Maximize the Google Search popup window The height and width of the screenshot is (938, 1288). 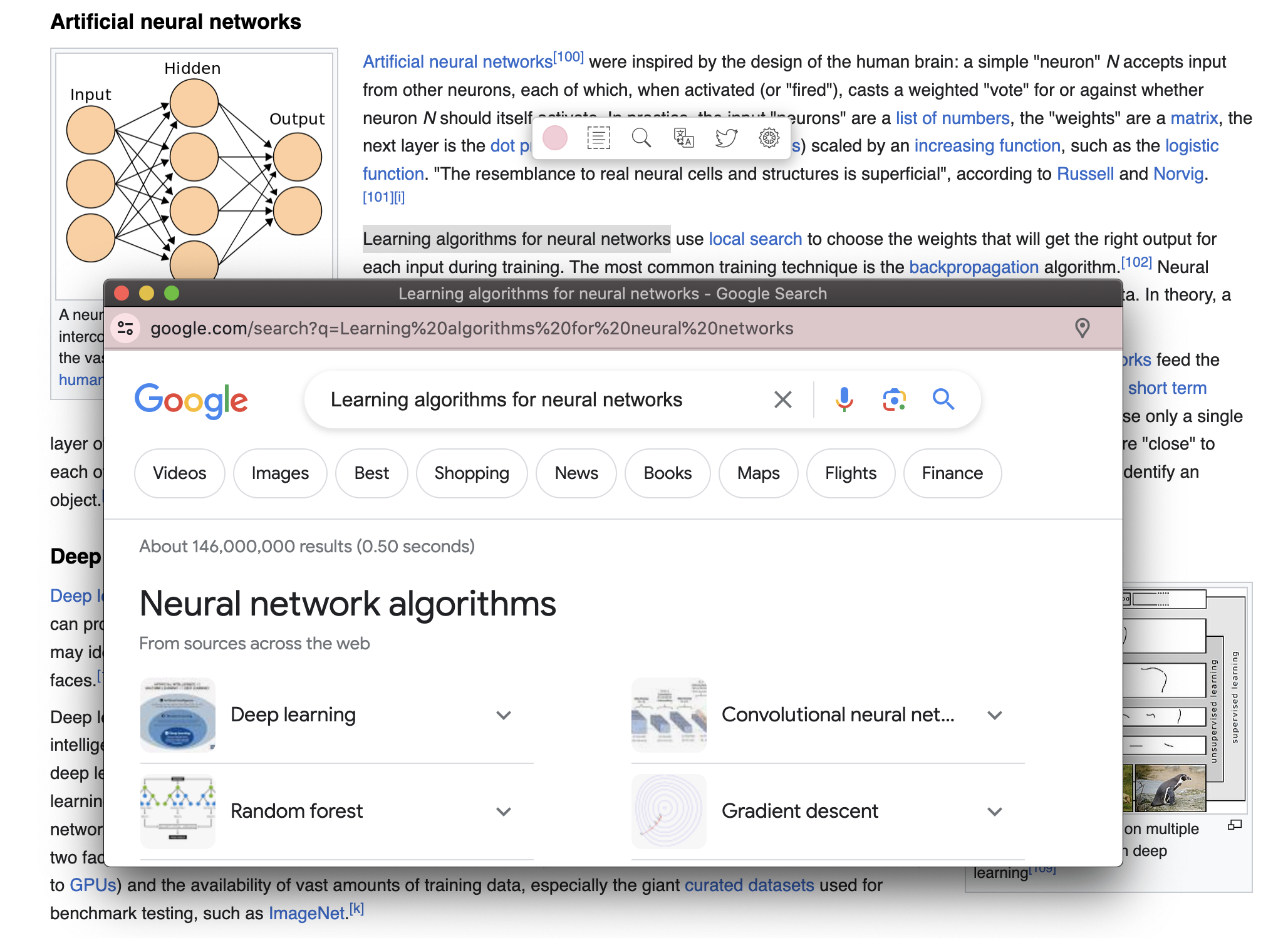pyautogui.click(x=172, y=293)
